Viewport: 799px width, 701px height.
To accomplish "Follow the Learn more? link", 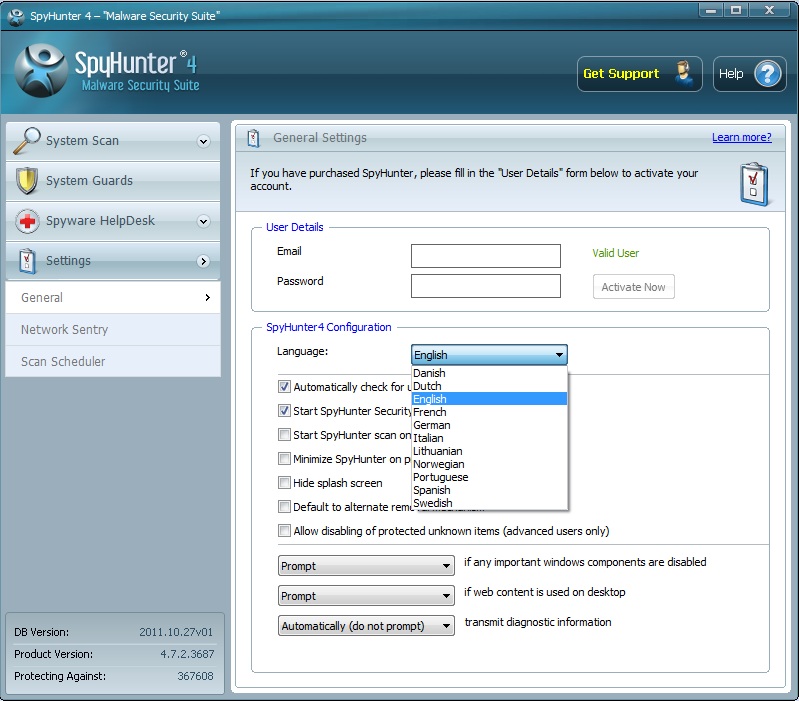I will (741, 138).
